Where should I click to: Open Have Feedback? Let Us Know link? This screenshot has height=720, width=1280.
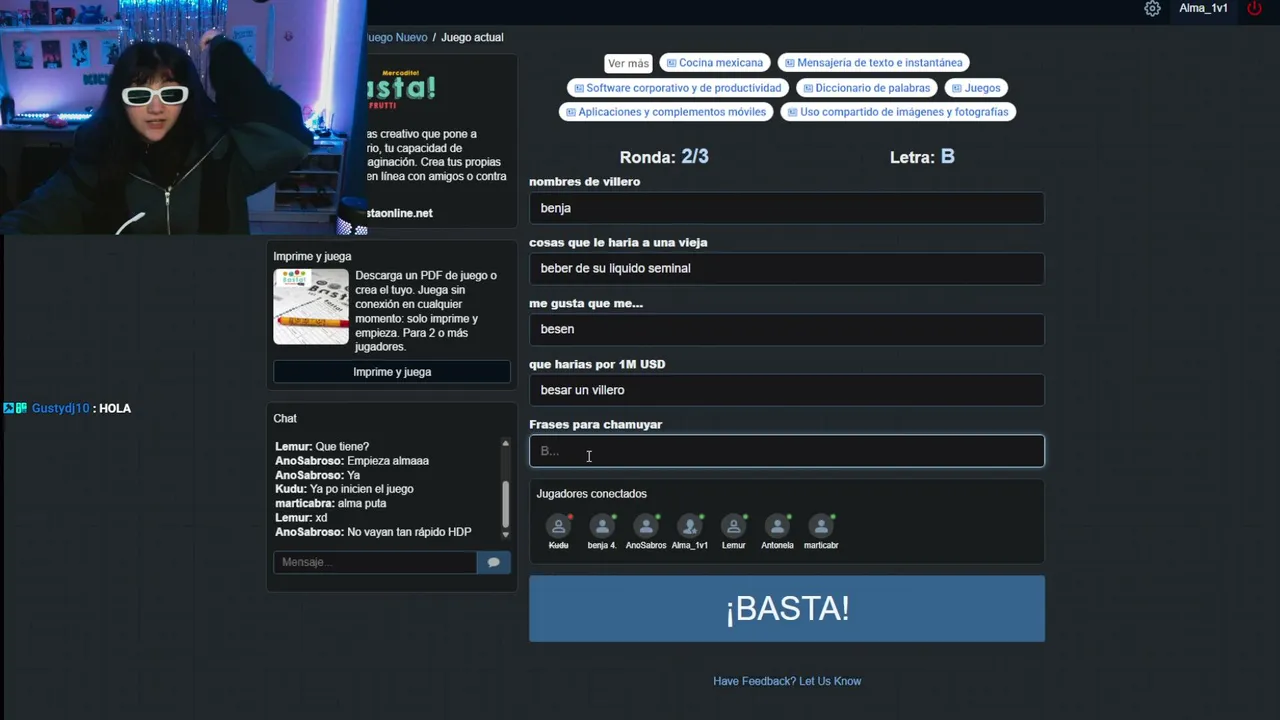(x=787, y=681)
